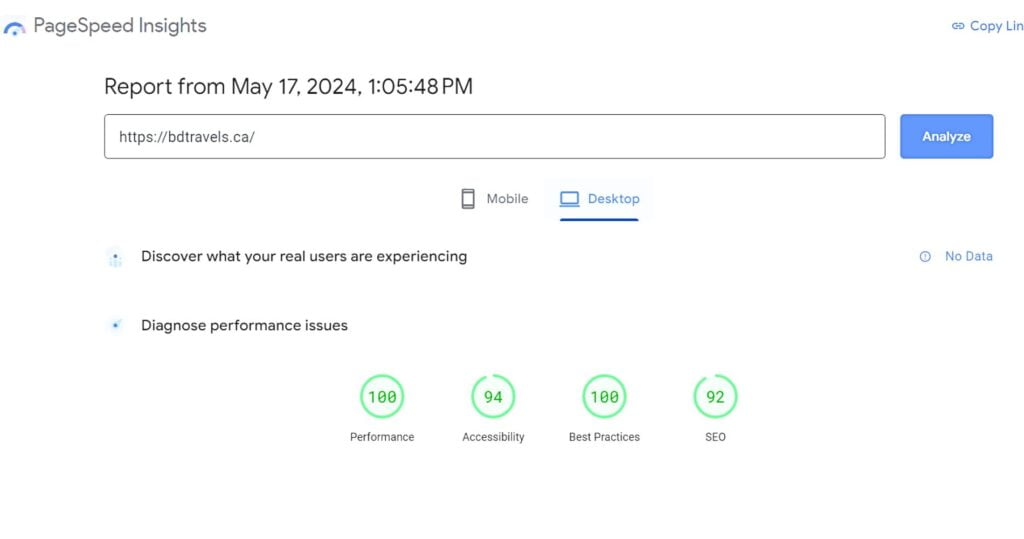Click the PageSpeed Insights logo icon
Image resolution: width=1024 pixels, height=539 pixels.
[x=14, y=27]
